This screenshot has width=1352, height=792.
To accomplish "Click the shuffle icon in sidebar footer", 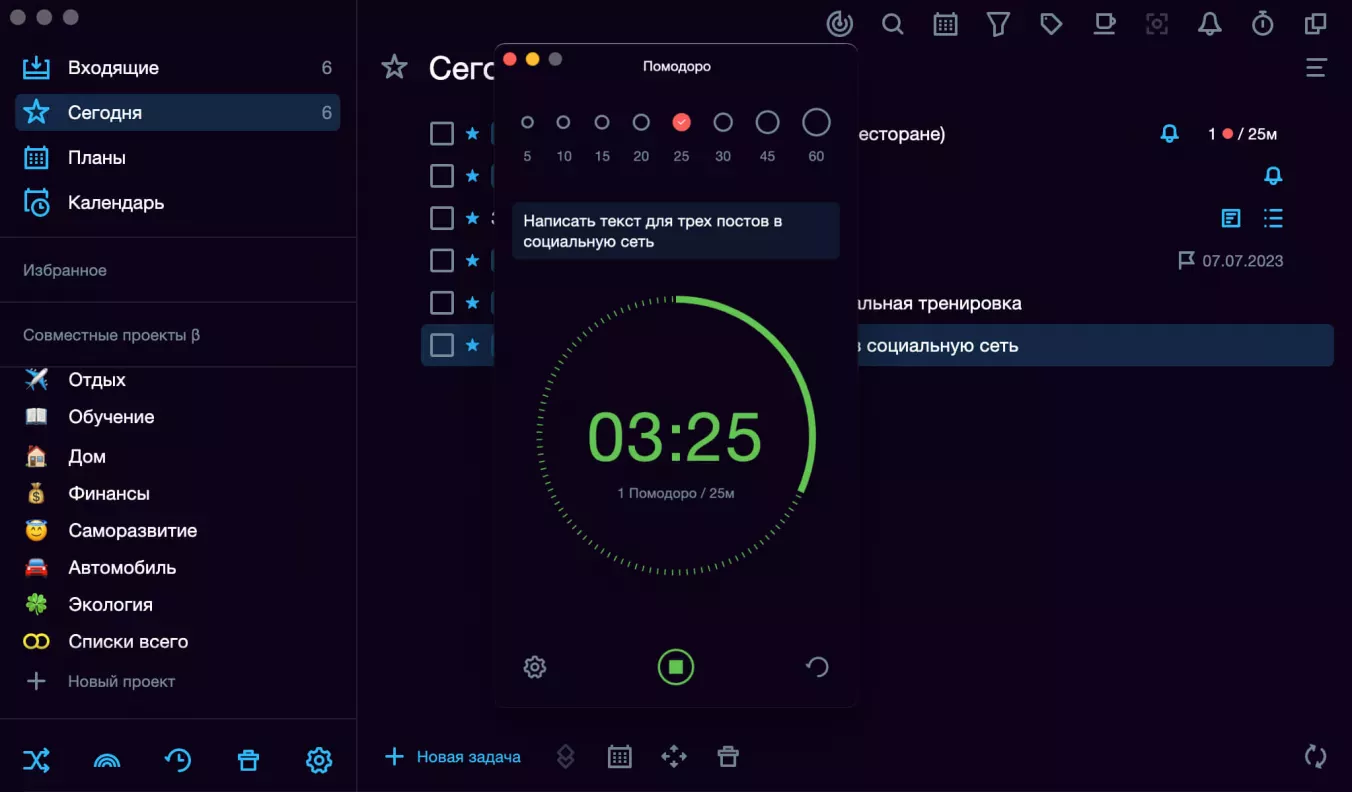I will point(36,760).
